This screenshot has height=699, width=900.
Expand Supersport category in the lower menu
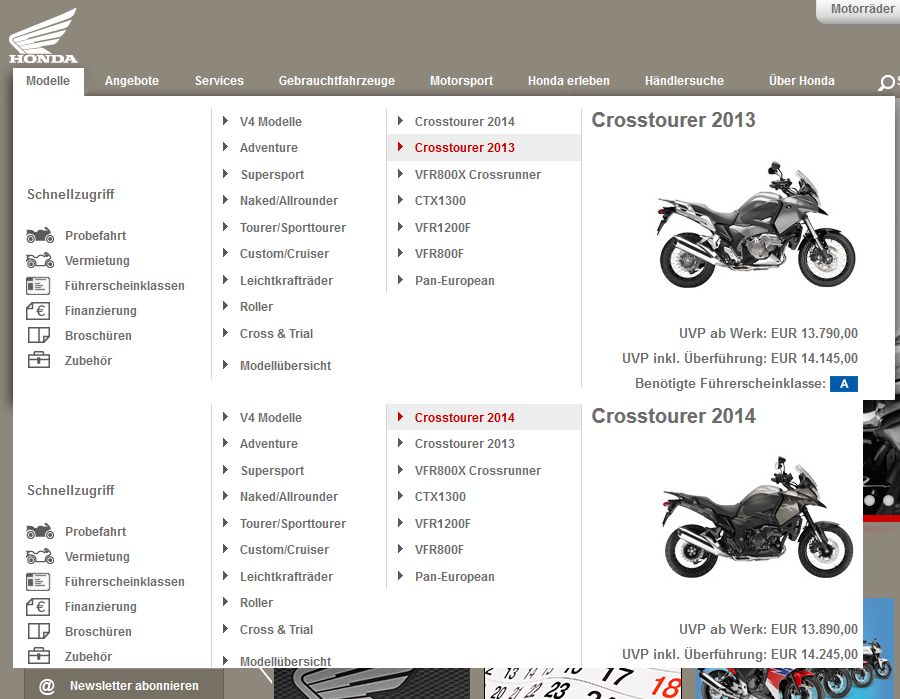[272, 471]
